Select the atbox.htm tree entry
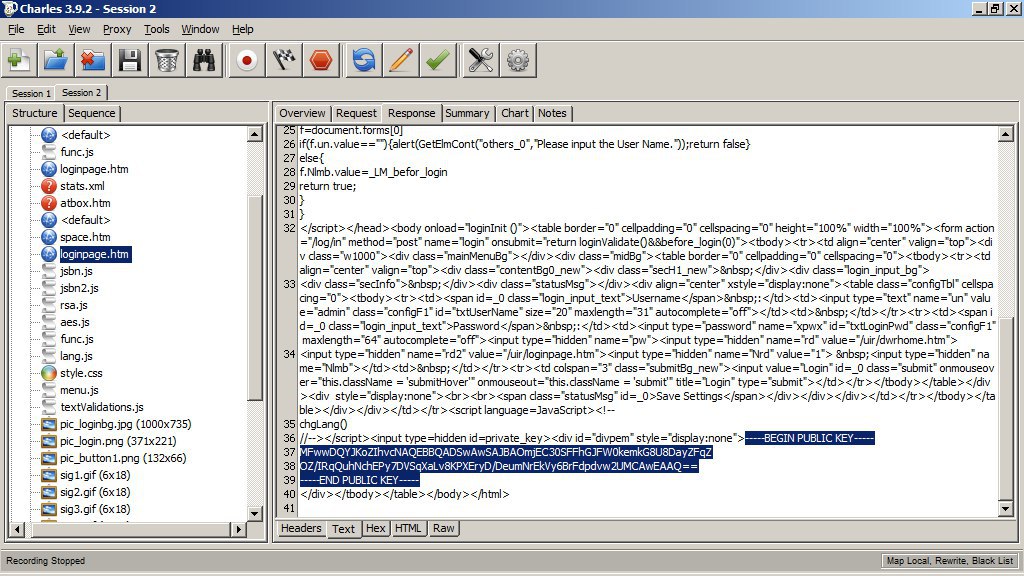 coord(85,203)
